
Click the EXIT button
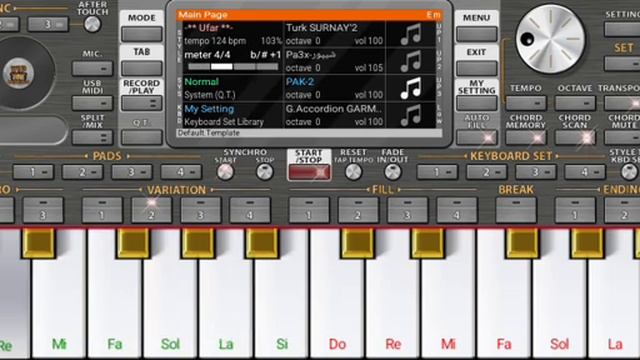pyautogui.click(x=476, y=69)
